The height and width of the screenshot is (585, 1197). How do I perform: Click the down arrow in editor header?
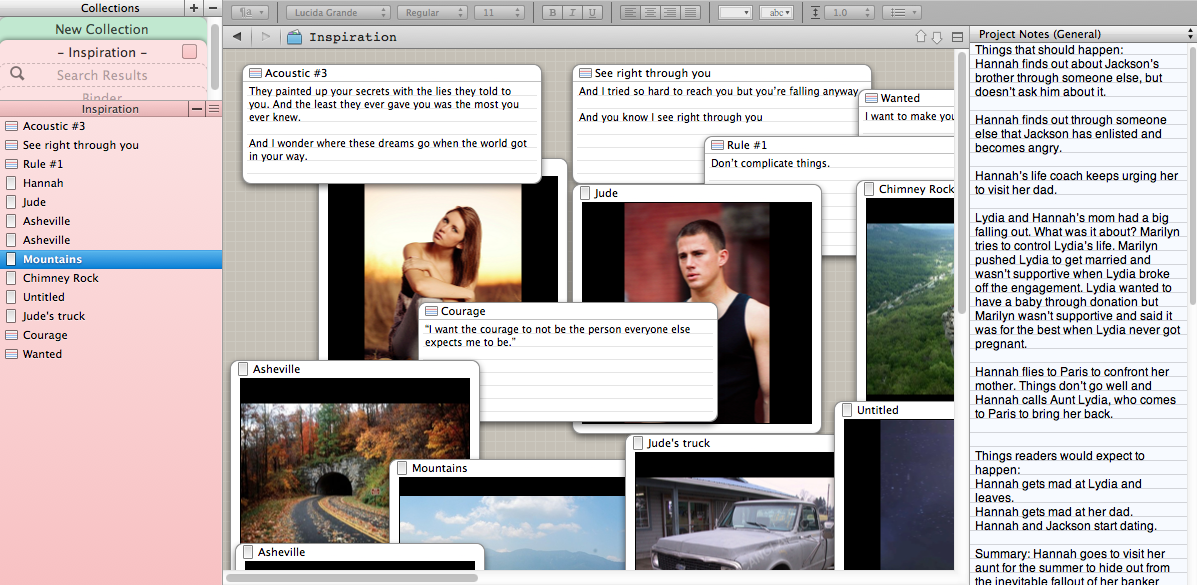[937, 37]
